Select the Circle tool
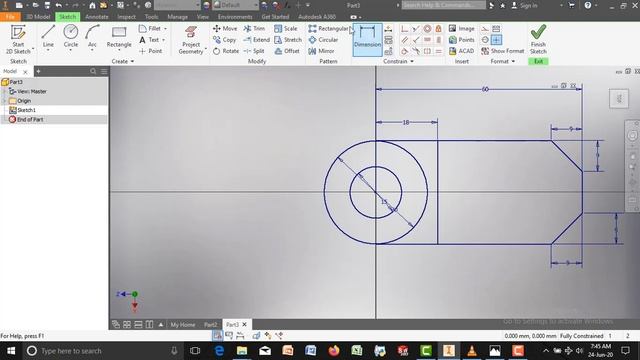 coord(71,36)
